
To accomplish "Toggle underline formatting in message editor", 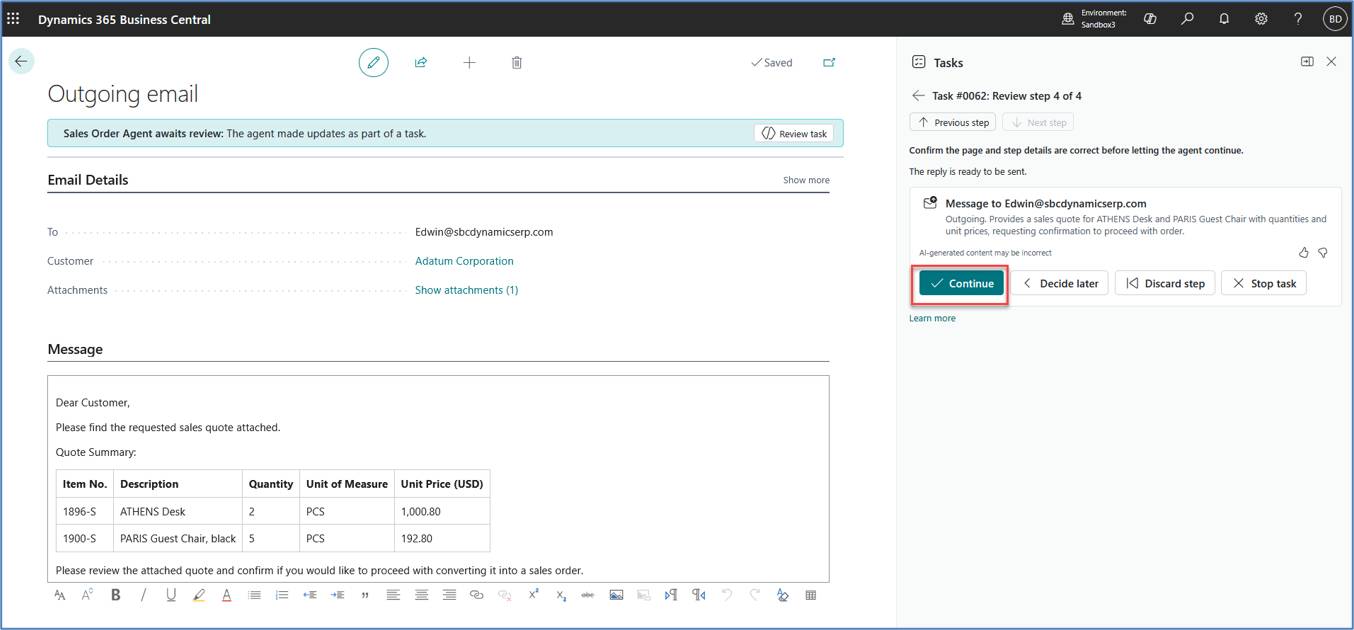I will click(171, 595).
